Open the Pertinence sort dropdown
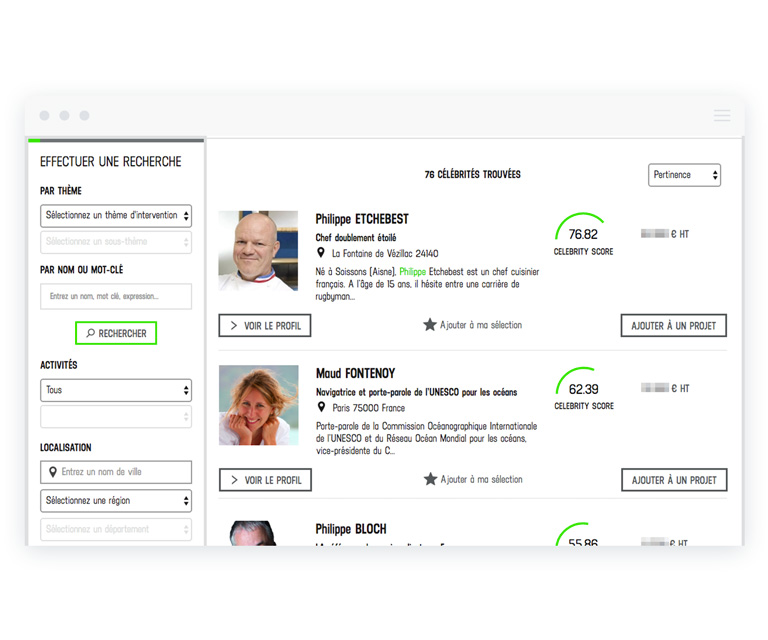The height and width of the screenshot is (640, 768). [684, 175]
